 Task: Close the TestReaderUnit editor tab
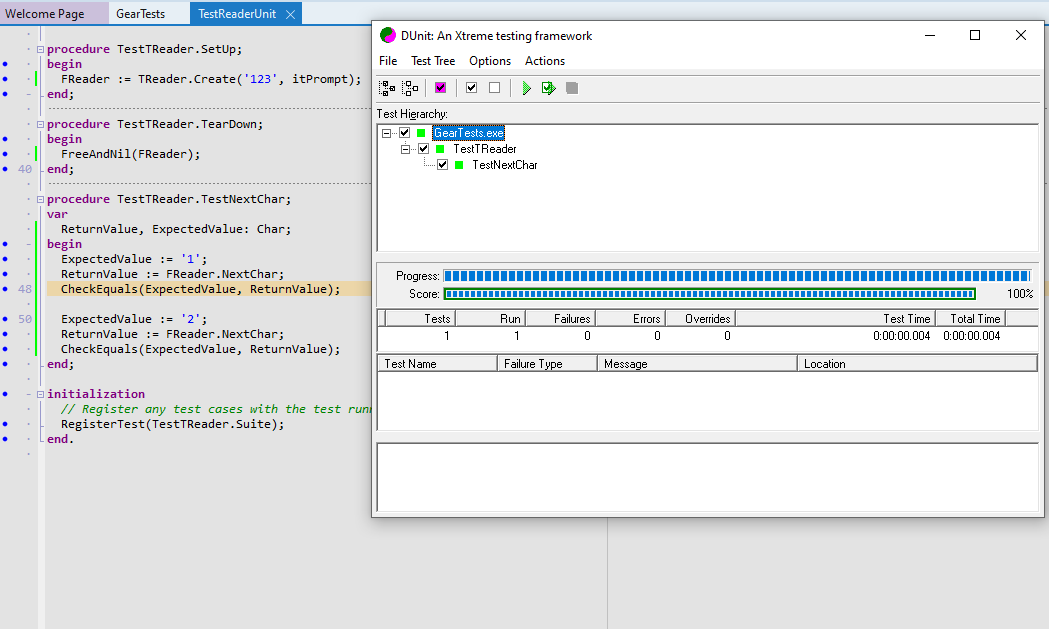(290, 14)
